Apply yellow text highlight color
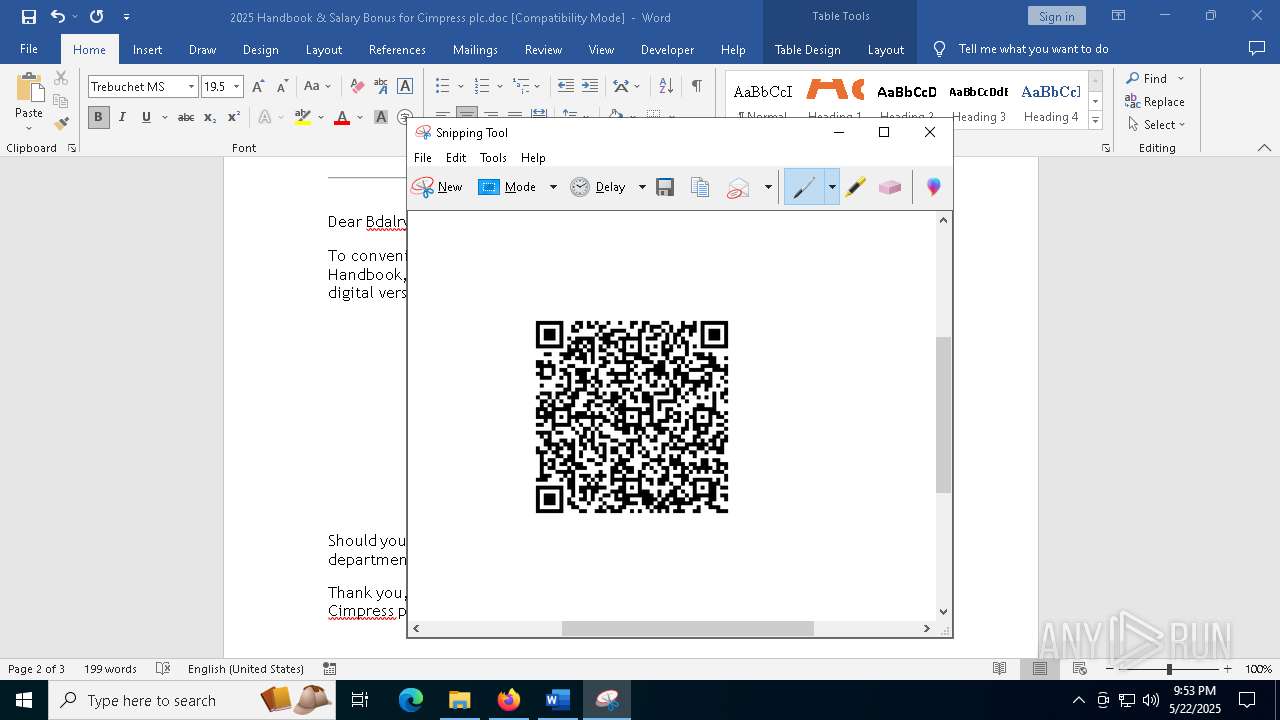1280x720 pixels. [x=303, y=117]
